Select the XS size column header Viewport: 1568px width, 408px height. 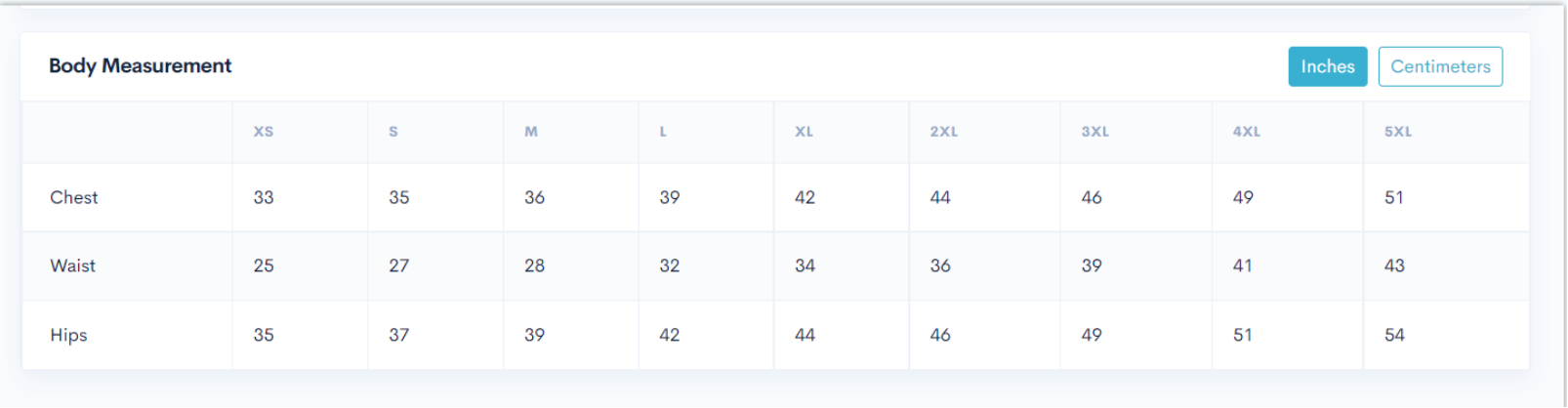coord(264,132)
